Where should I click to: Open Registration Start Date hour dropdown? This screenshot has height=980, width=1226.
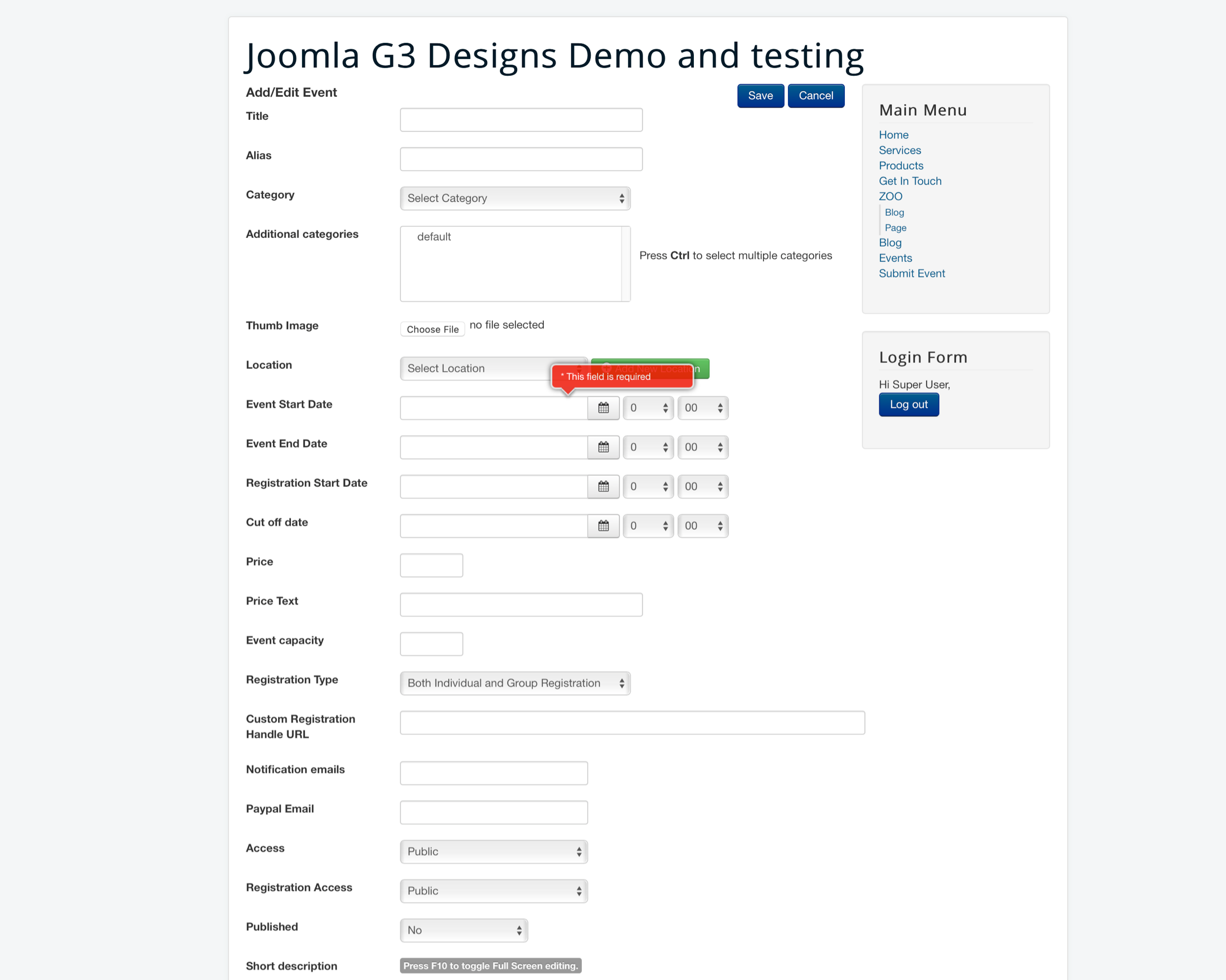[648, 486]
